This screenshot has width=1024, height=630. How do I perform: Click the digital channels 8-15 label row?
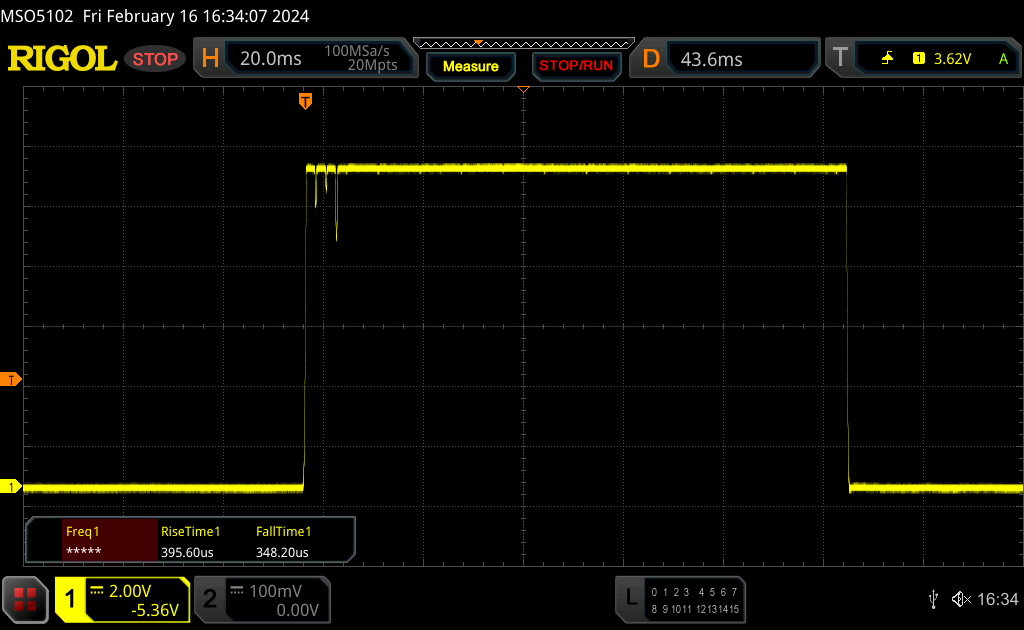tap(694, 609)
